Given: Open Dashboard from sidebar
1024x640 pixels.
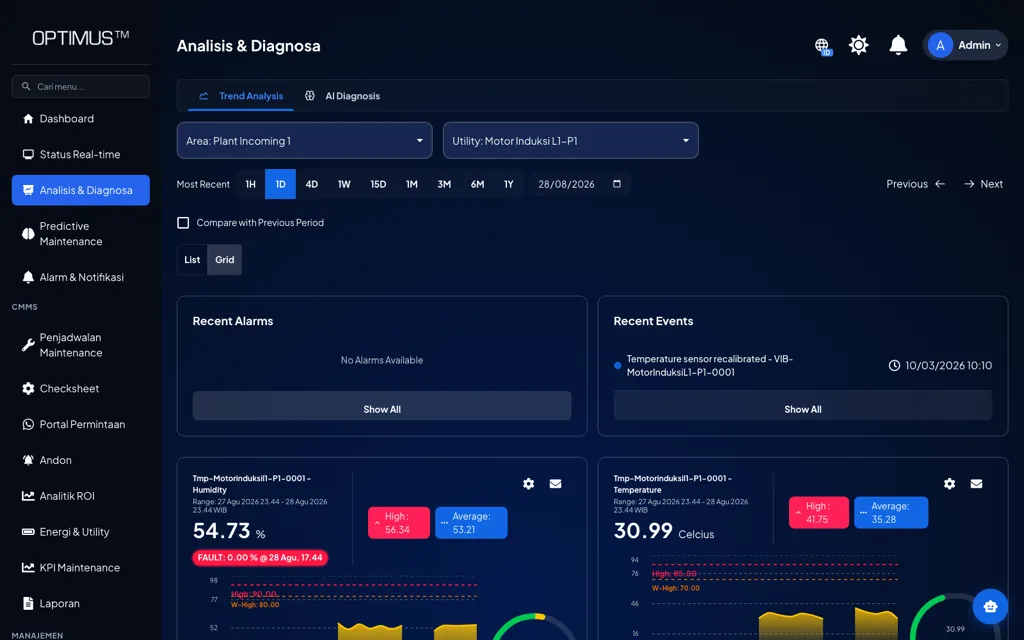Looking at the screenshot, I should 80,118.
